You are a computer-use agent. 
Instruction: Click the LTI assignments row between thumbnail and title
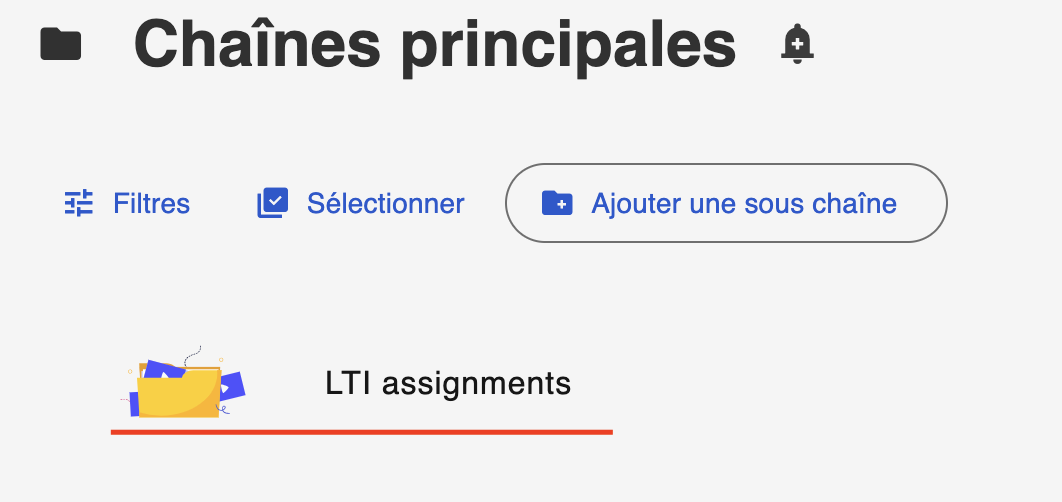point(285,385)
